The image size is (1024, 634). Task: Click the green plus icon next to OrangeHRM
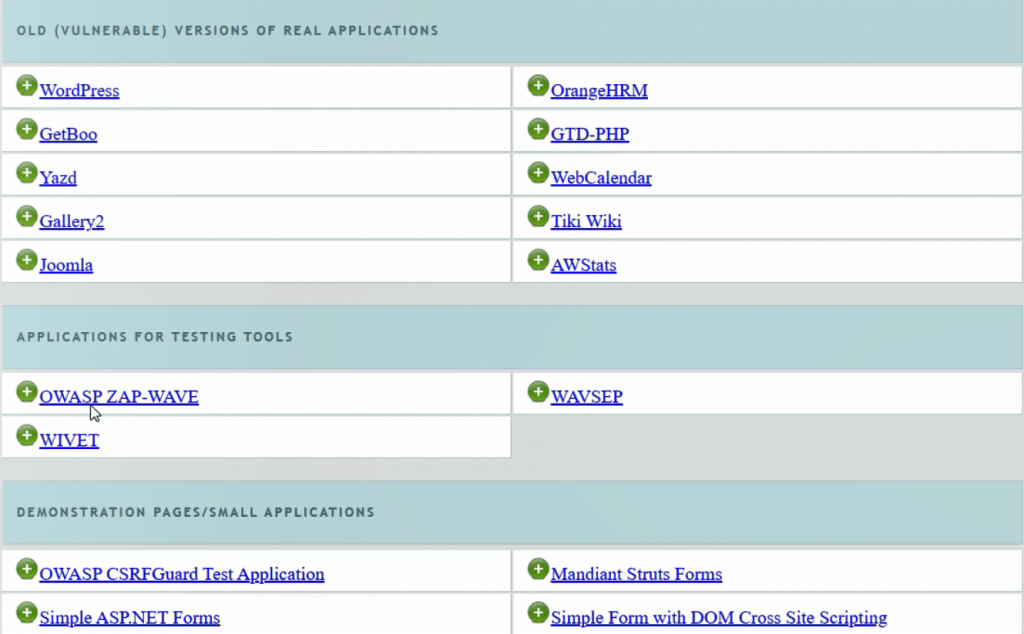538,84
